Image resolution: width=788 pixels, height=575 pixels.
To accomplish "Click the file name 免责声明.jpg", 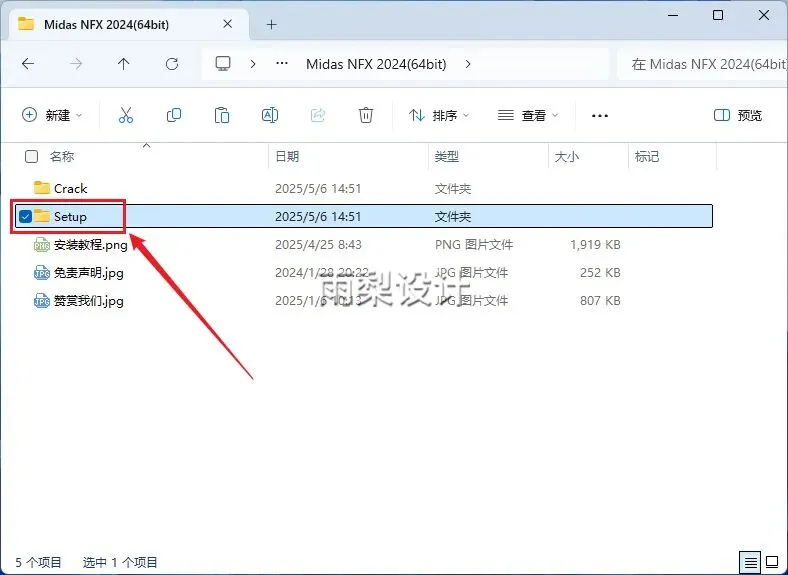I will point(88,273).
